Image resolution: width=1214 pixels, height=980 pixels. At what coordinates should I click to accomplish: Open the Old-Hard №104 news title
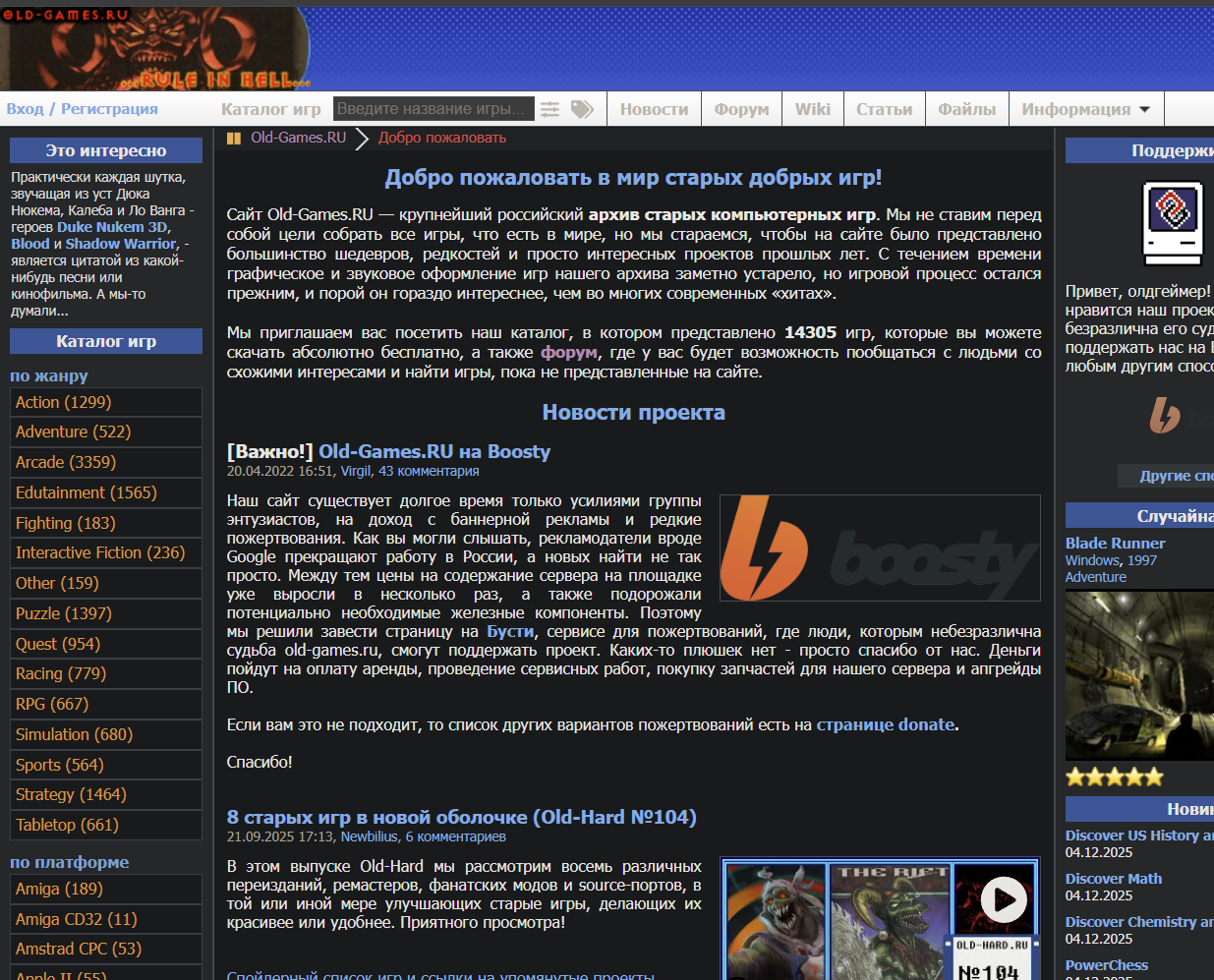pyautogui.click(x=461, y=817)
